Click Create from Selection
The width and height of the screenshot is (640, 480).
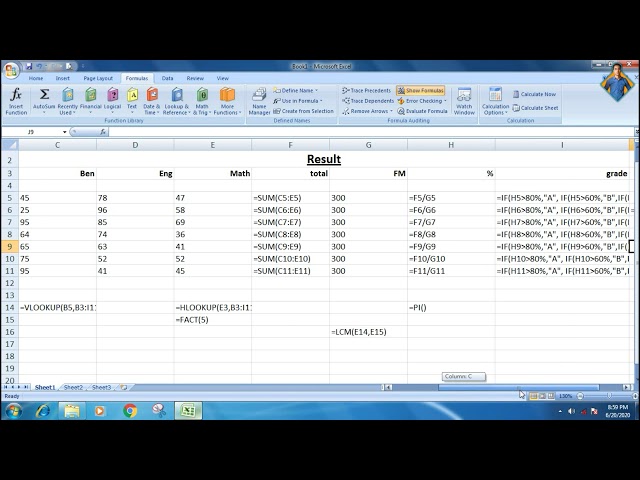[x=303, y=111]
